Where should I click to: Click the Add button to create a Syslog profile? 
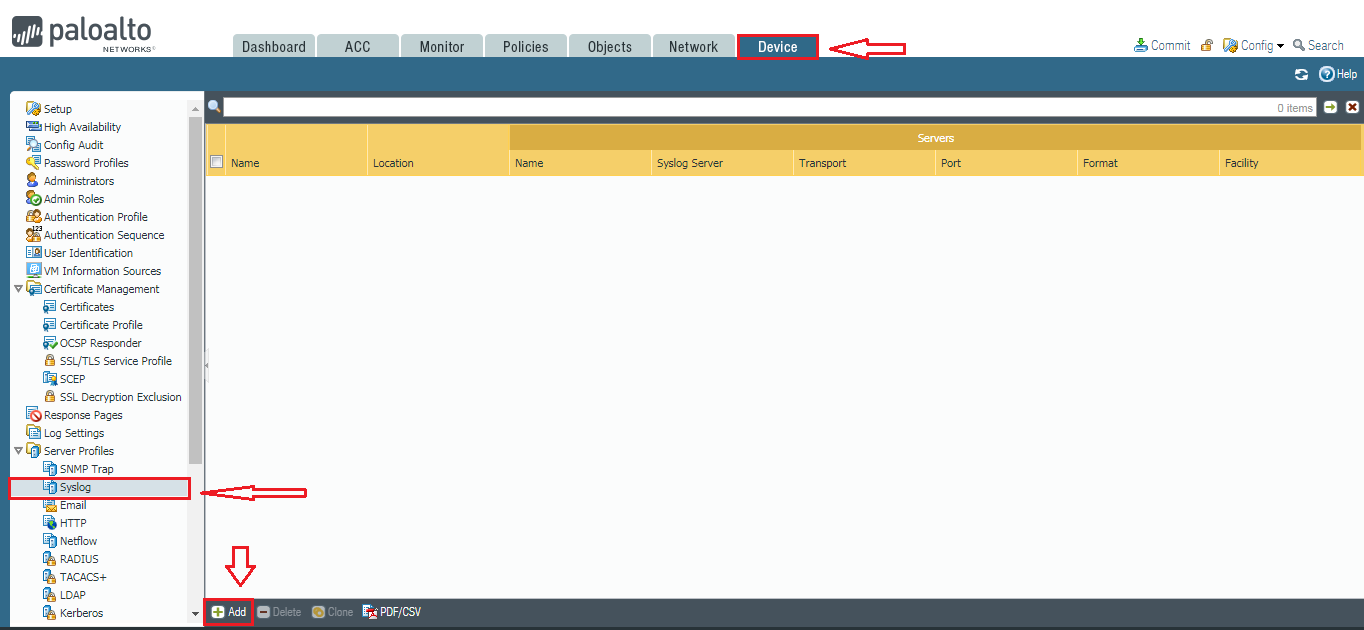228,611
